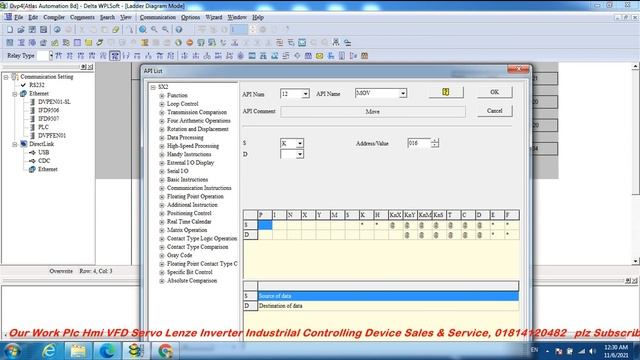Expand the Function category
640x360 pixels.
click(162, 96)
